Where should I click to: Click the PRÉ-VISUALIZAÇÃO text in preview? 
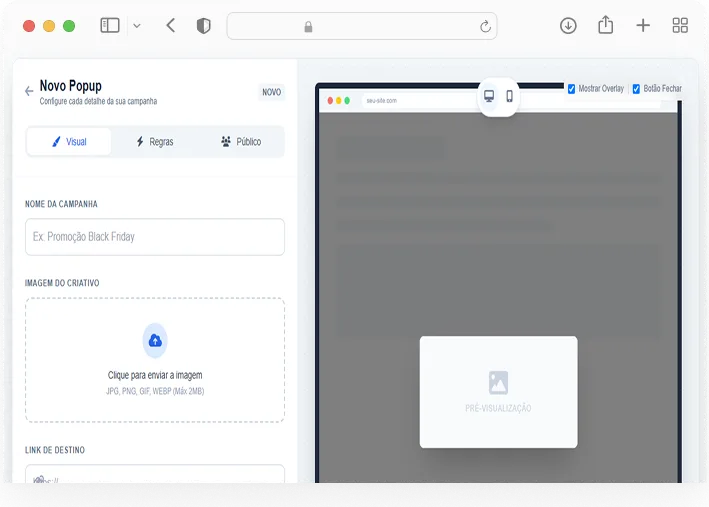tap(498, 408)
